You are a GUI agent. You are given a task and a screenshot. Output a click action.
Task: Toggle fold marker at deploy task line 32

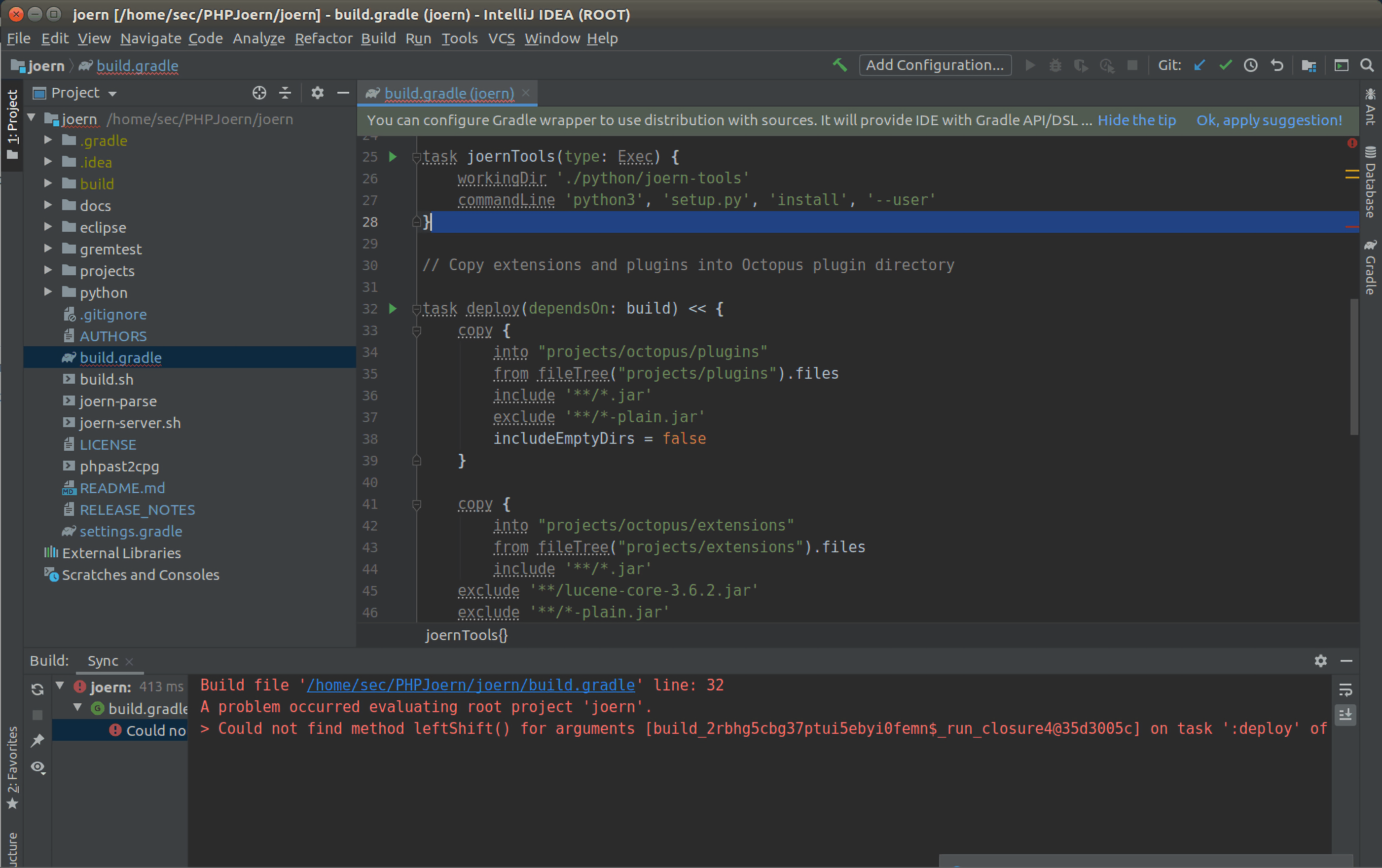417,309
